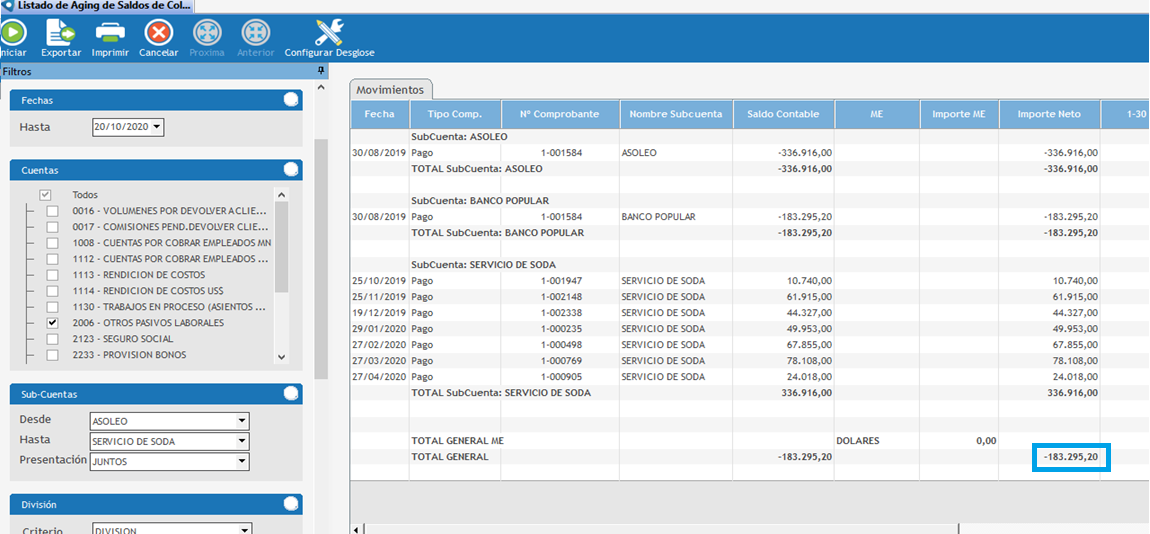Switch to Listado de Aging window tab

[97, 6]
